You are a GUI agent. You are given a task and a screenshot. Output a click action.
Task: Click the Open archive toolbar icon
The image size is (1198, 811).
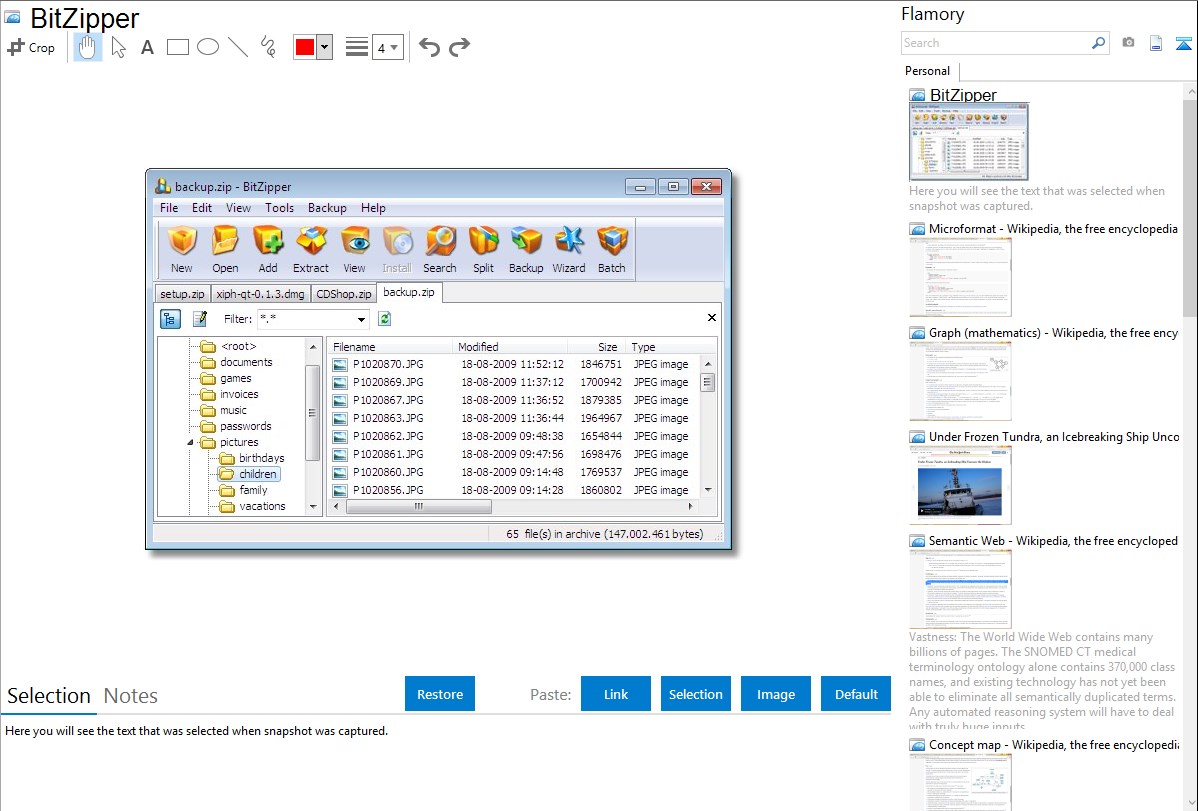(225, 249)
